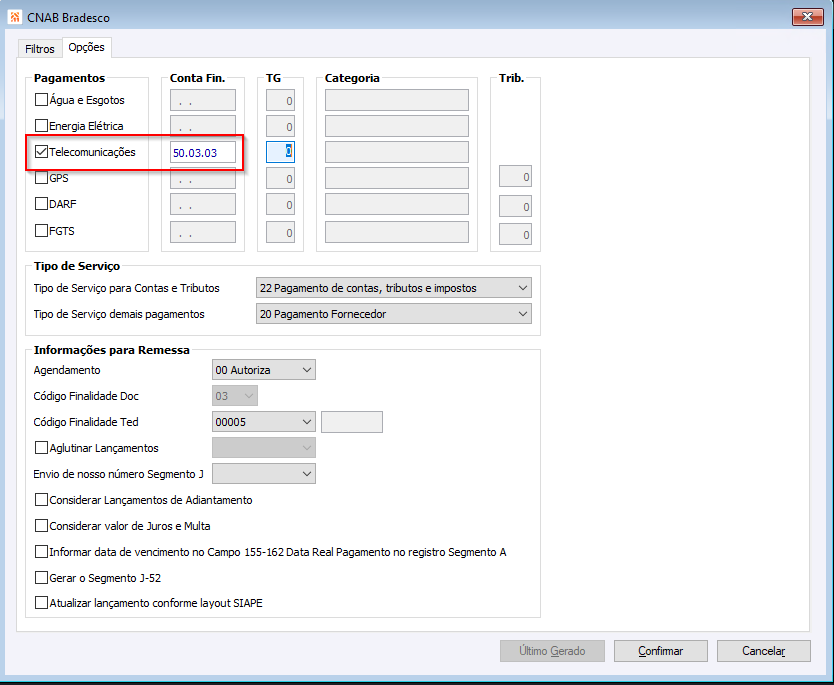The height and width of the screenshot is (685, 834).
Task: Click the CNAB Bradesco app icon in title bar
Action: pos(15,17)
